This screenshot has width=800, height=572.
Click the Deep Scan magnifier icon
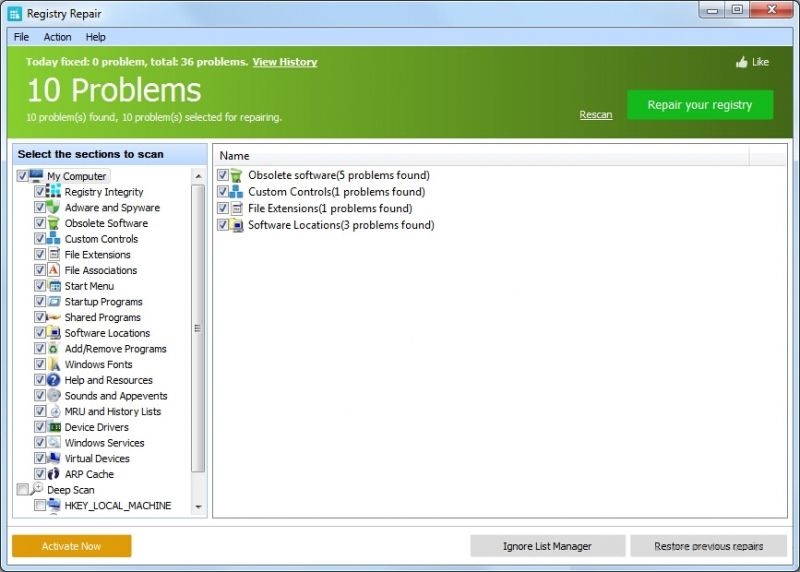click(37, 489)
